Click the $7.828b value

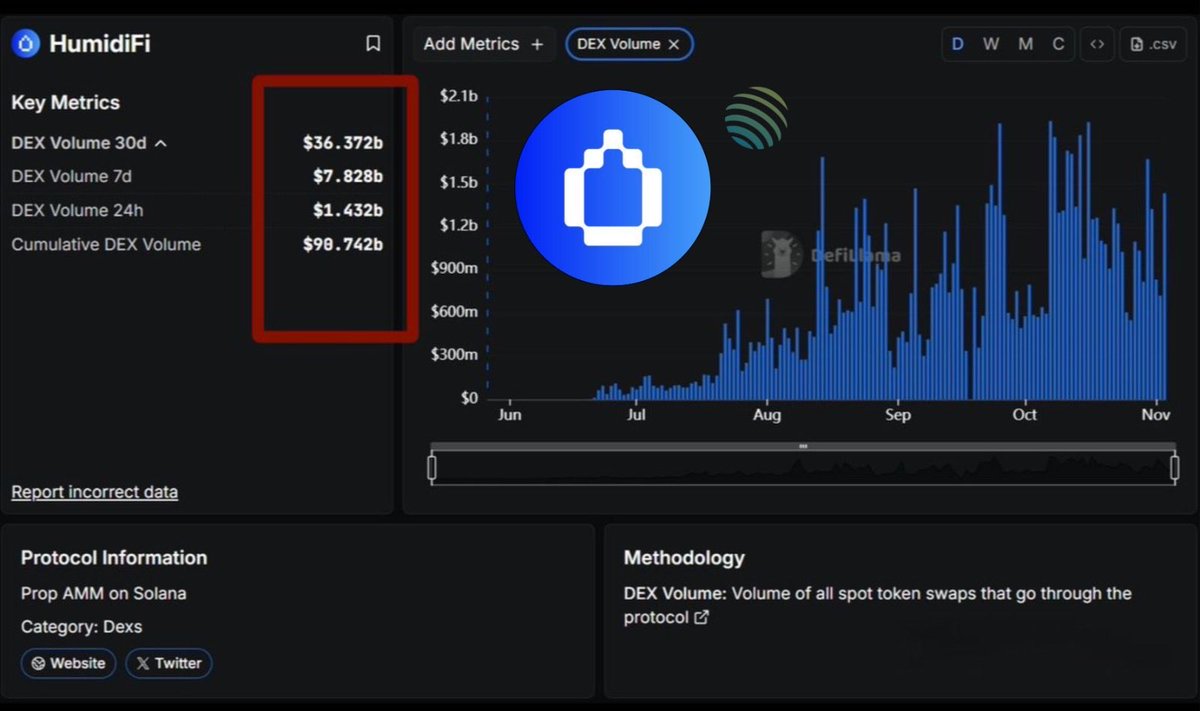348,176
